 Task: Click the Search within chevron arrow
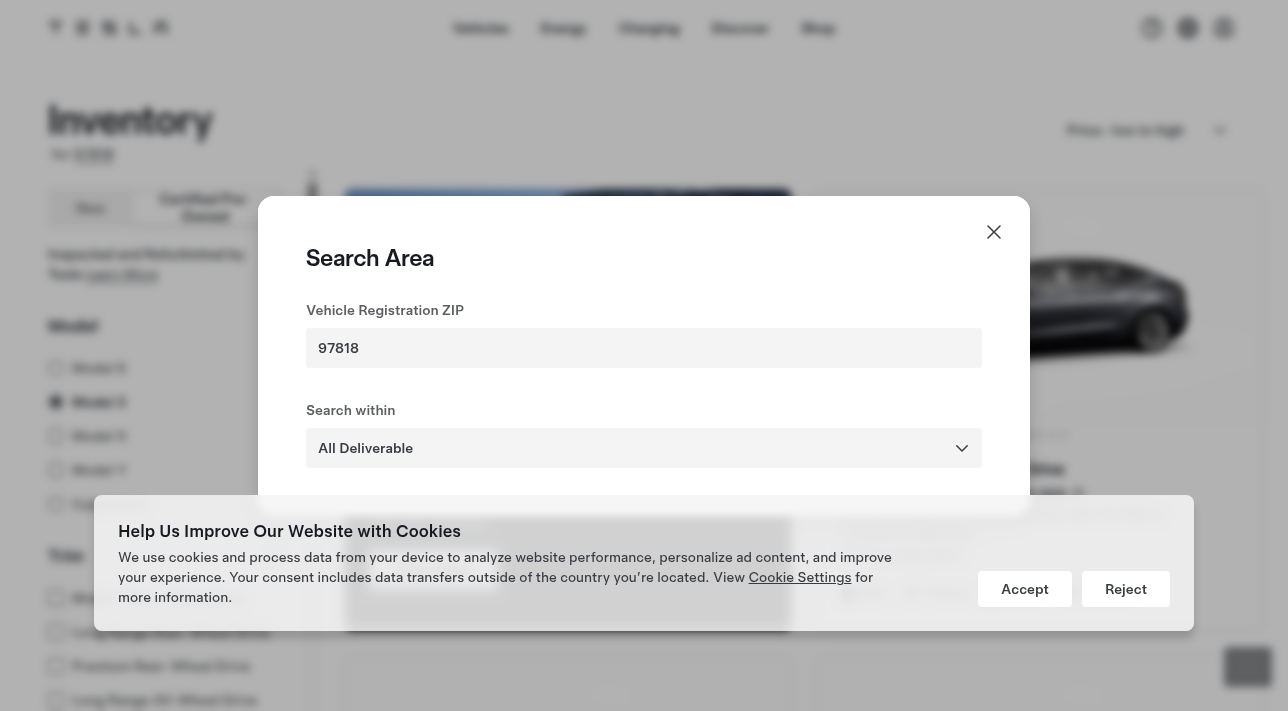pyautogui.click(x=962, y=448)
